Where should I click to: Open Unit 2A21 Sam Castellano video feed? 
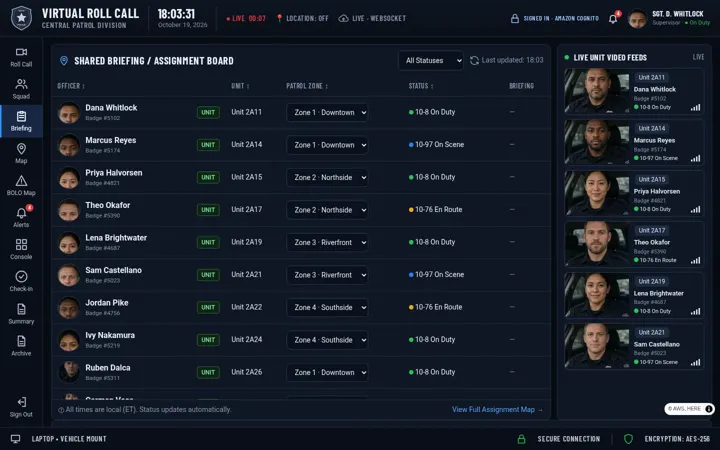point(634,346)
